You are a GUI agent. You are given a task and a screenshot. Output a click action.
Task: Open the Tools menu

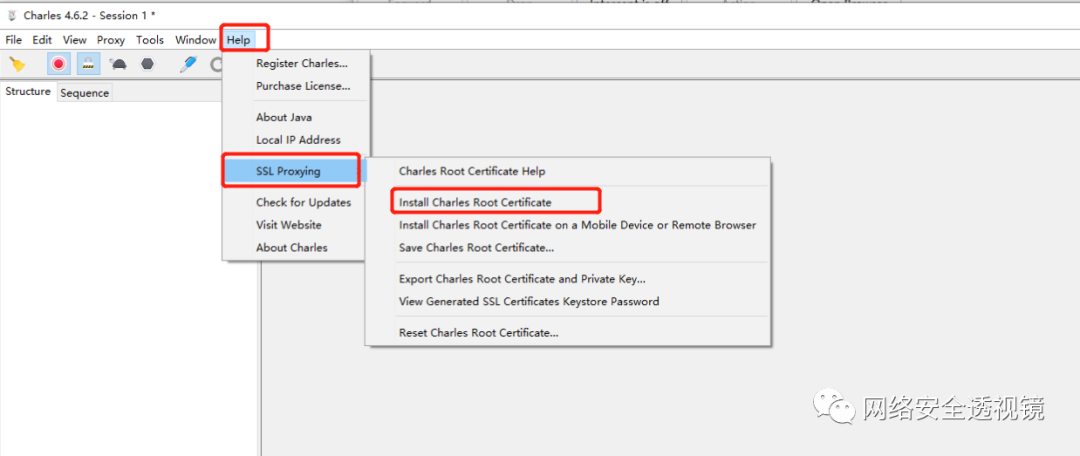coord(150,40)
